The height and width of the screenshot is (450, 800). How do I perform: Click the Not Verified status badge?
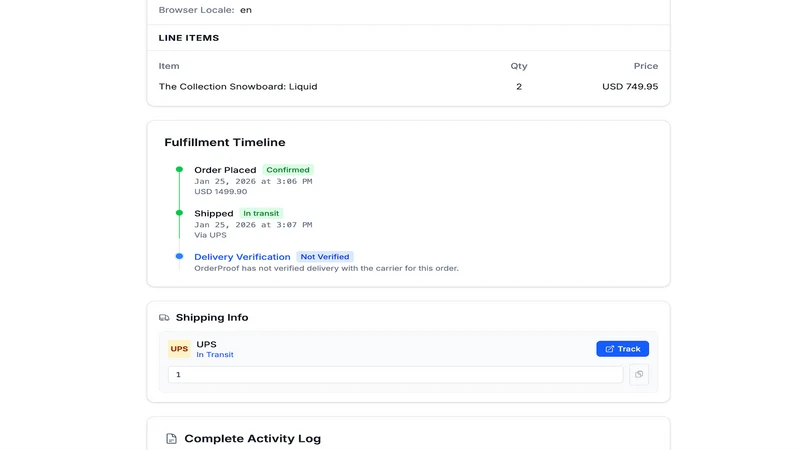tap(324, 257)
